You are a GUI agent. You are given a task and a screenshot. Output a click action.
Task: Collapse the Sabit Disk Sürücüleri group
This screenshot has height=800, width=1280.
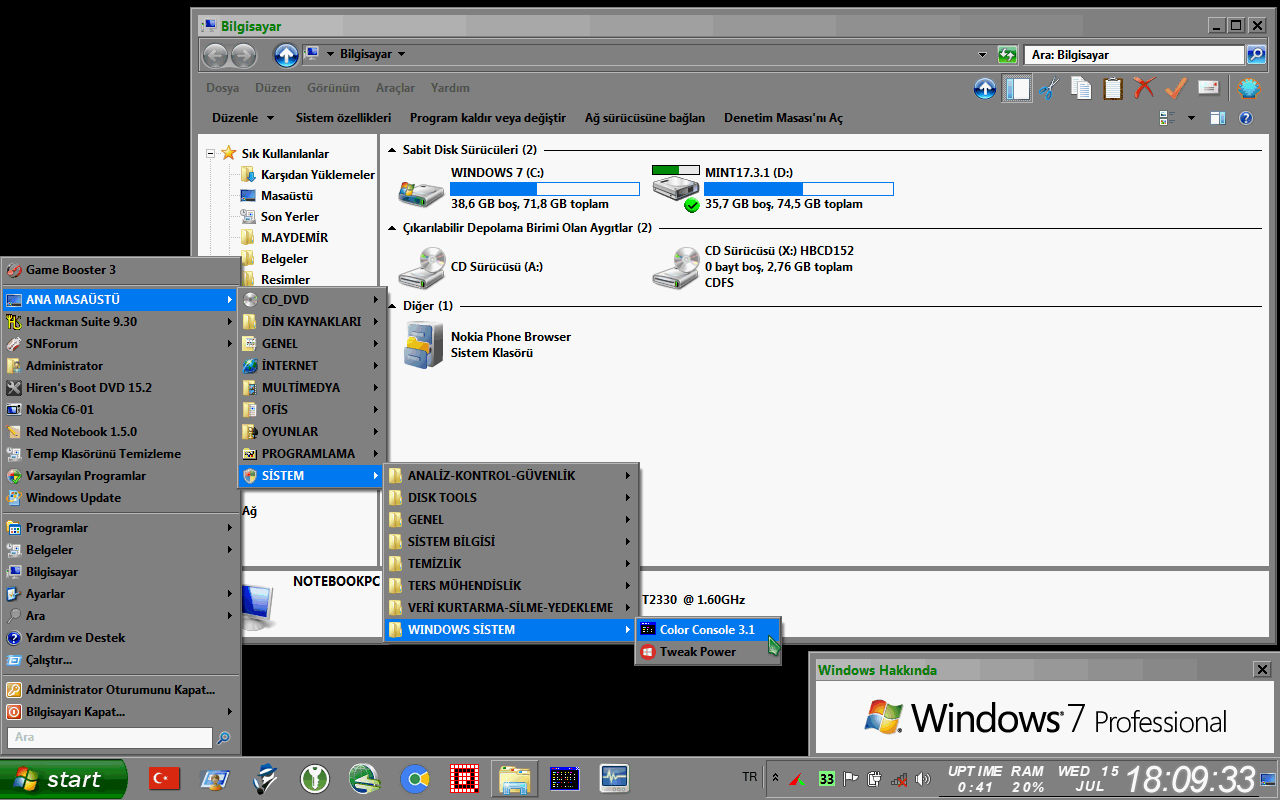coord(393,150)
